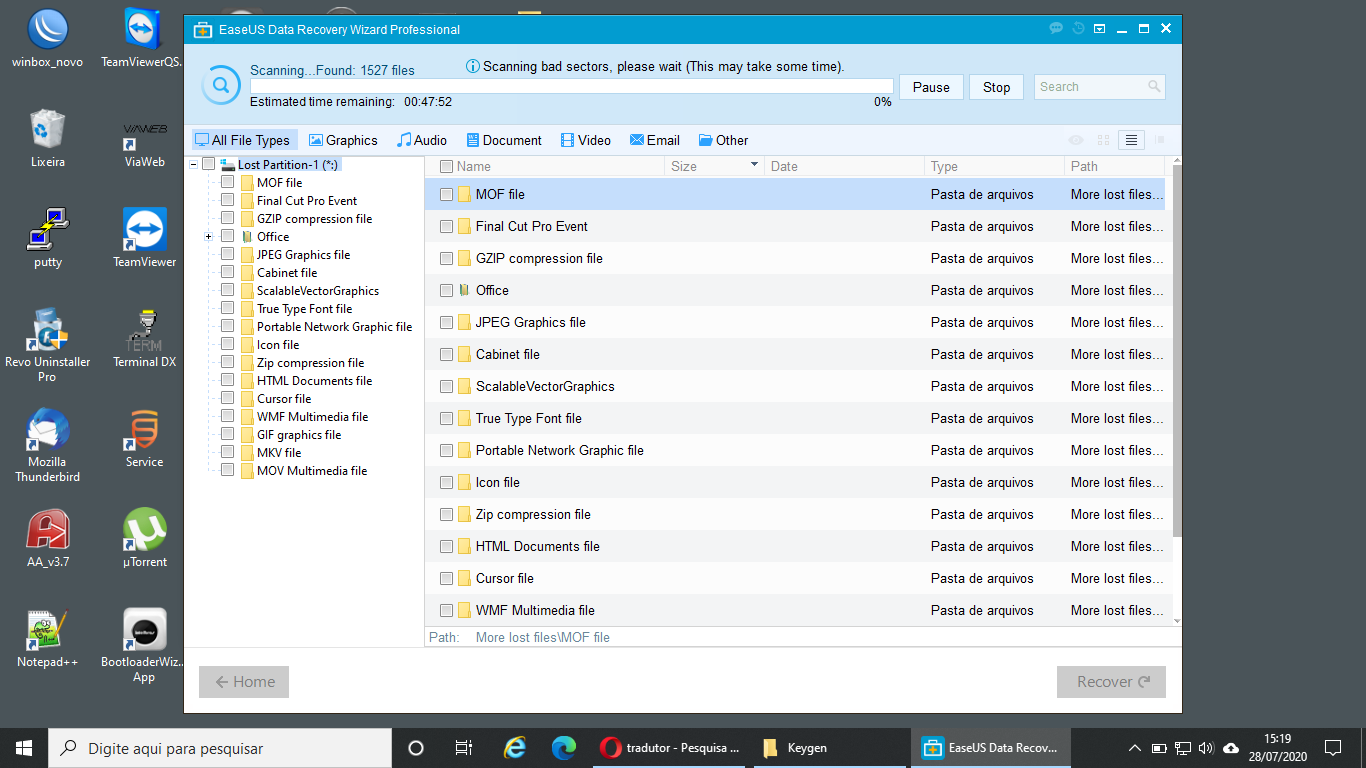Click the MOF file folder icon in list
Viewport: 1366px width, 768px height.
464,194
